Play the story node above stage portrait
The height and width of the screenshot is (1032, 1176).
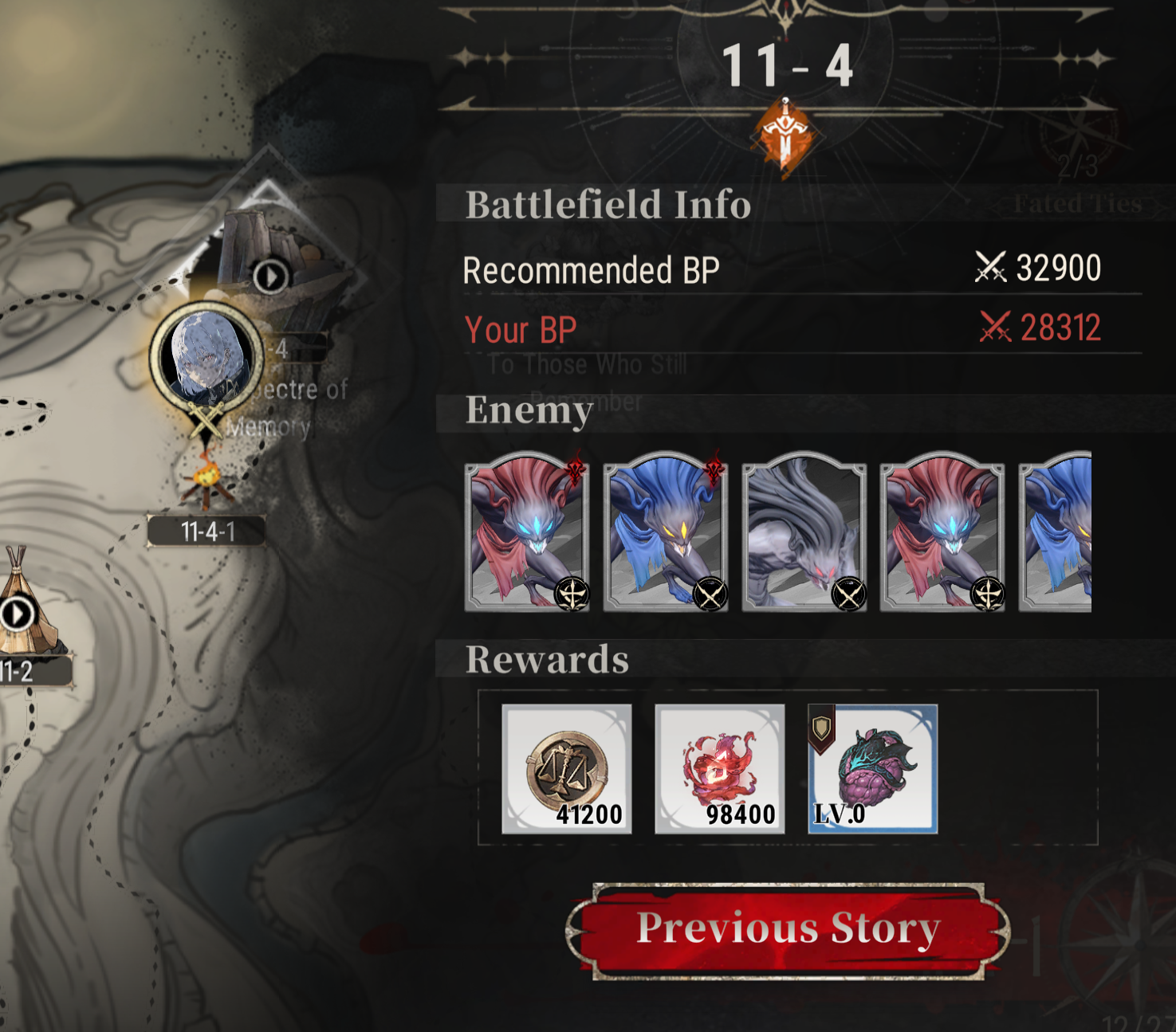(271, 277)
